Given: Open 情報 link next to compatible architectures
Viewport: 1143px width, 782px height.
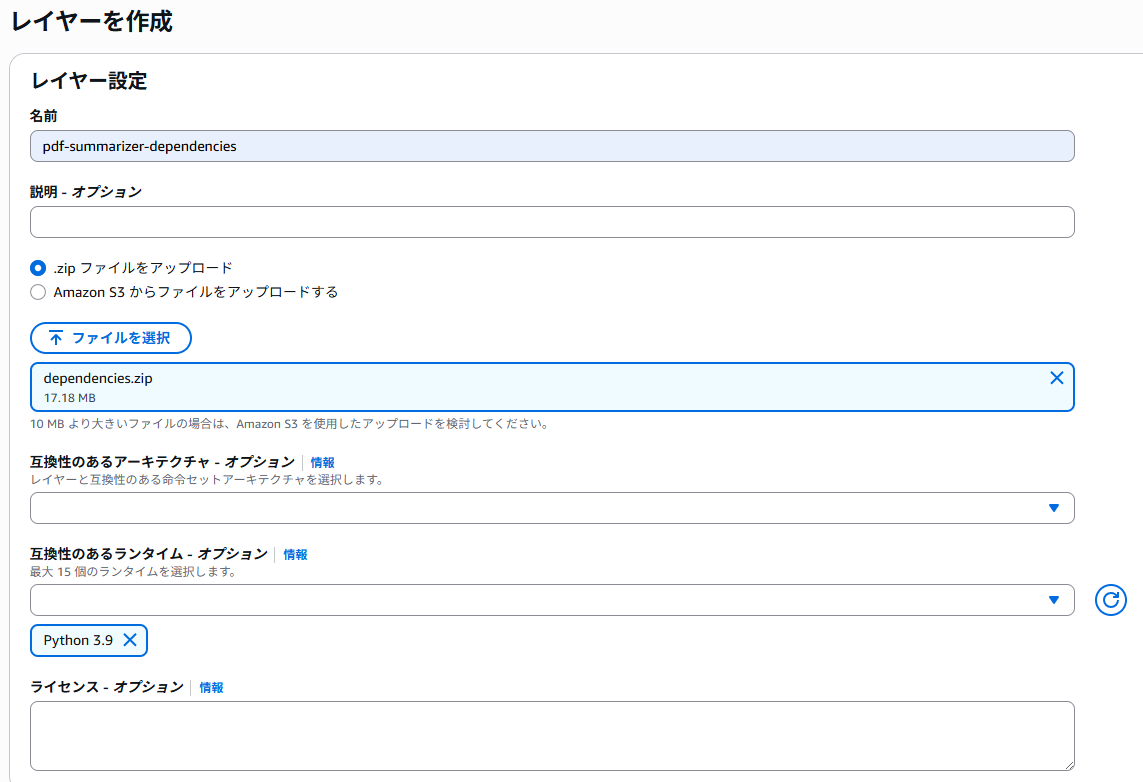Looking at the screenshot, I should 322,463.
